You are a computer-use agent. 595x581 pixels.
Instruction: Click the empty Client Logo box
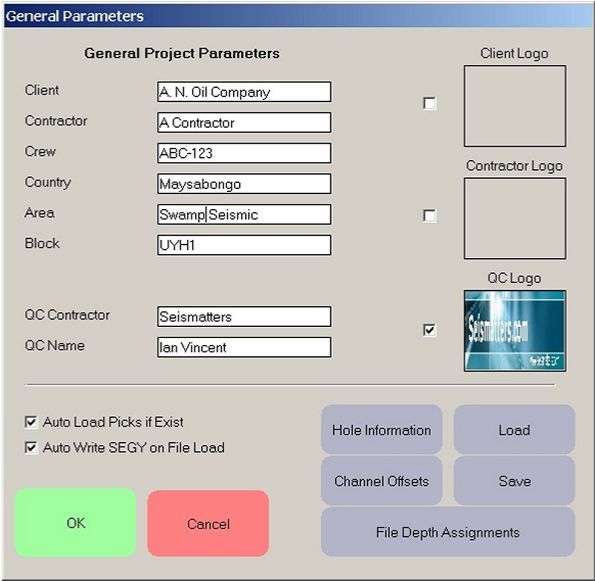515,106
